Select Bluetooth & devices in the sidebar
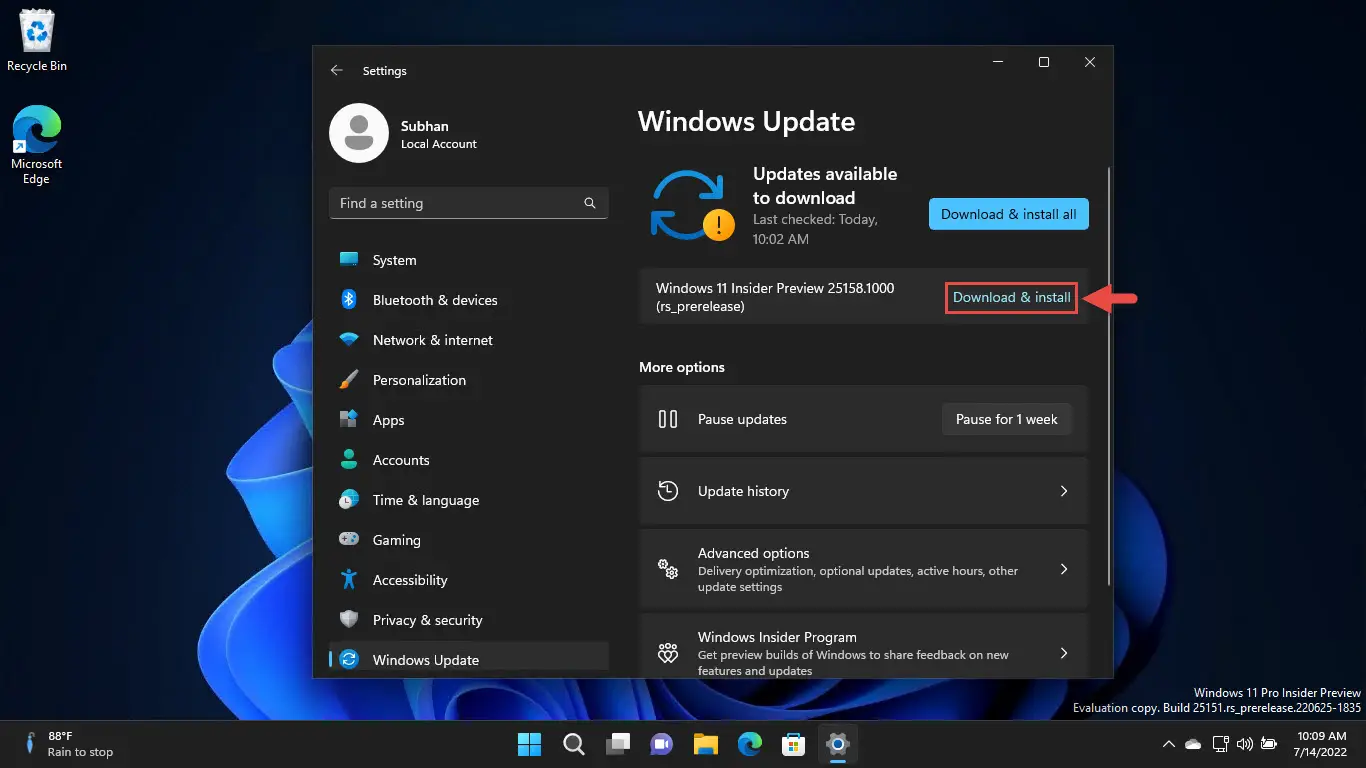Viewport: 1366px width, 768px height. (469, 300)
